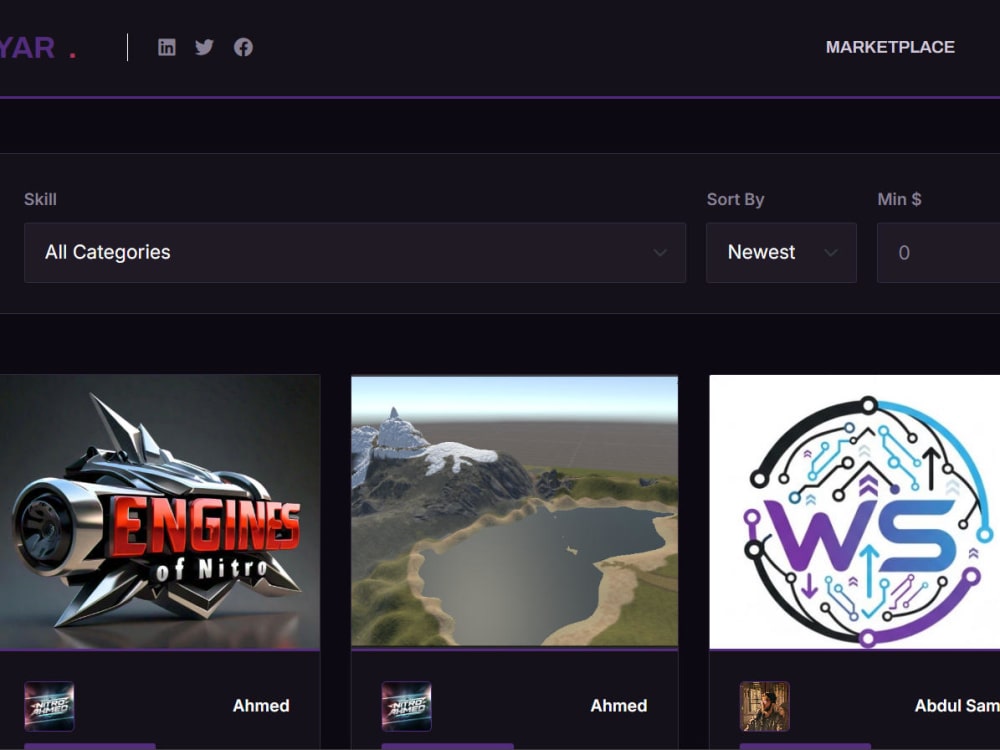Image resolution: width=1000 pixels, height=750 pixels.
Task: Click the Min $ input field
Action: (x=938, y=253)
